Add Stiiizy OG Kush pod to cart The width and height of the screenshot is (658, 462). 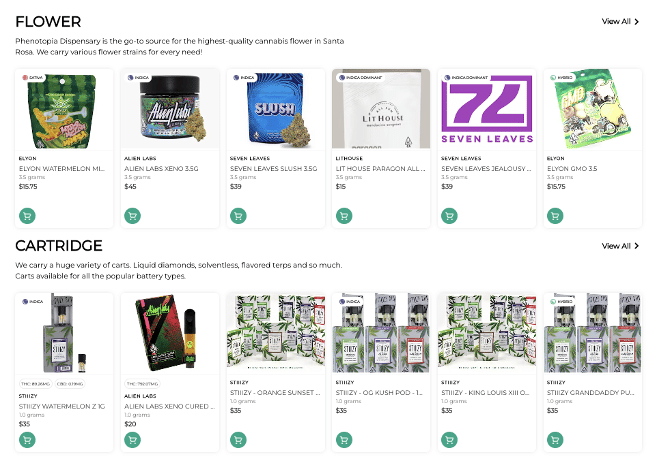343,439
